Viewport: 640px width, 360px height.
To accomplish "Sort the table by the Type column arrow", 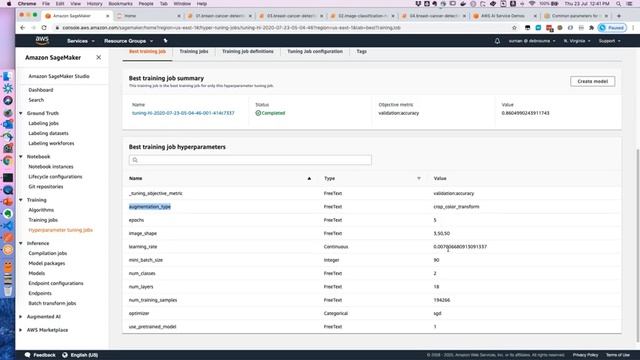I will click(418, 178).
